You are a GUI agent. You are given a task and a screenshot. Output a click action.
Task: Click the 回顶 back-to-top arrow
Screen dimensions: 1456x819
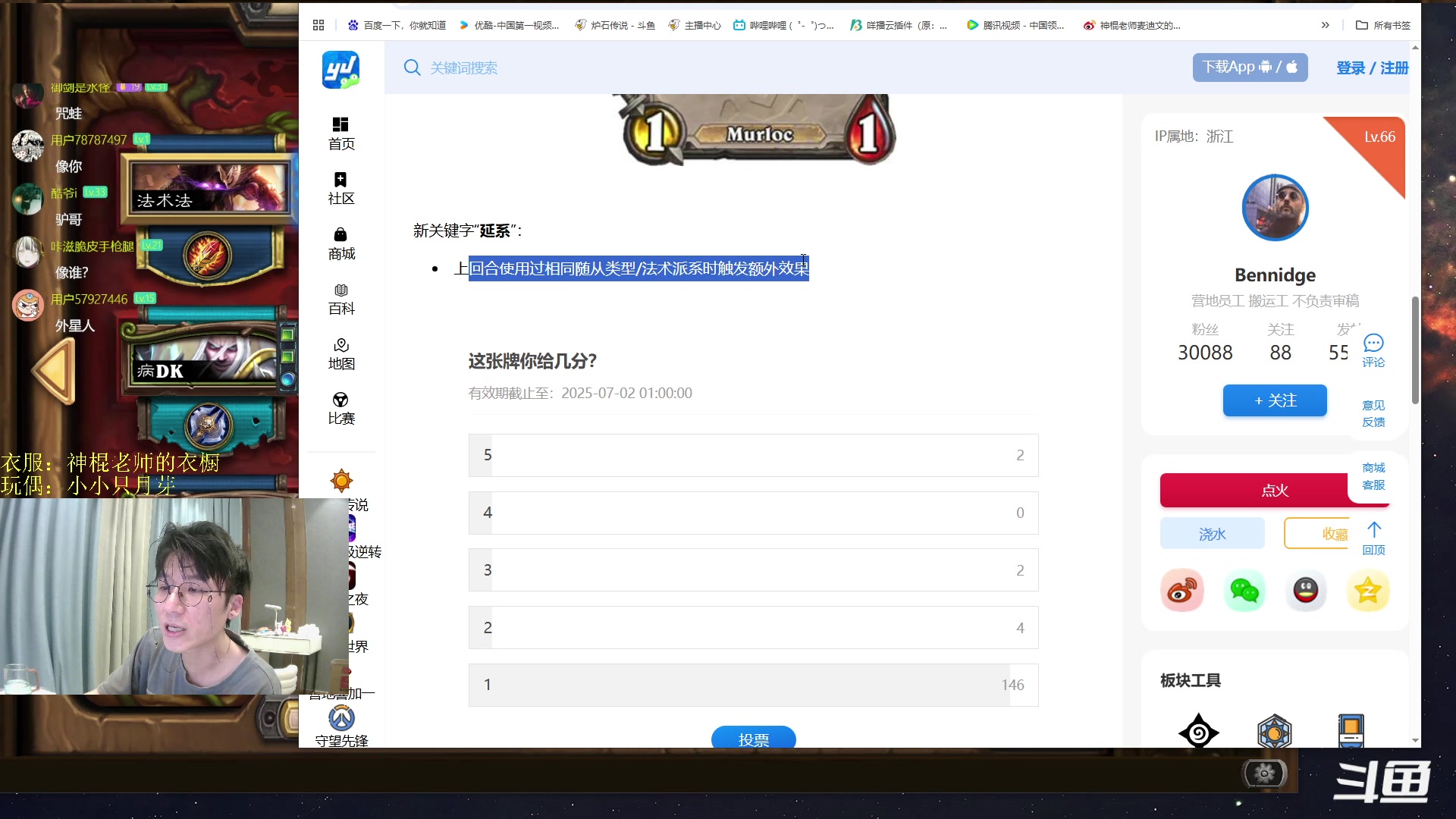coord(1373,538)
